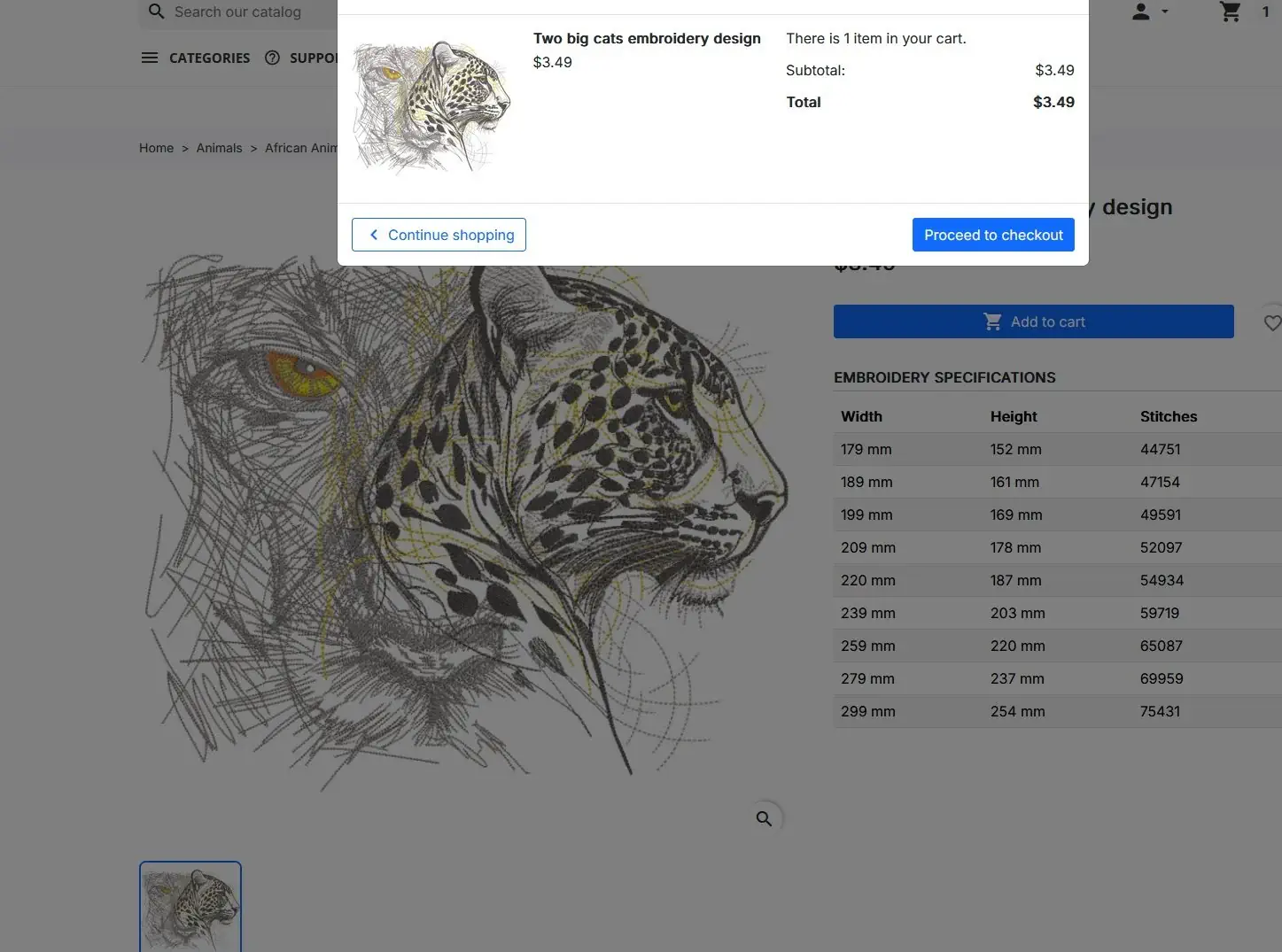Click the chevron in Continue shopping
This screenshot has height=952, width=1282.
[374, 235]
